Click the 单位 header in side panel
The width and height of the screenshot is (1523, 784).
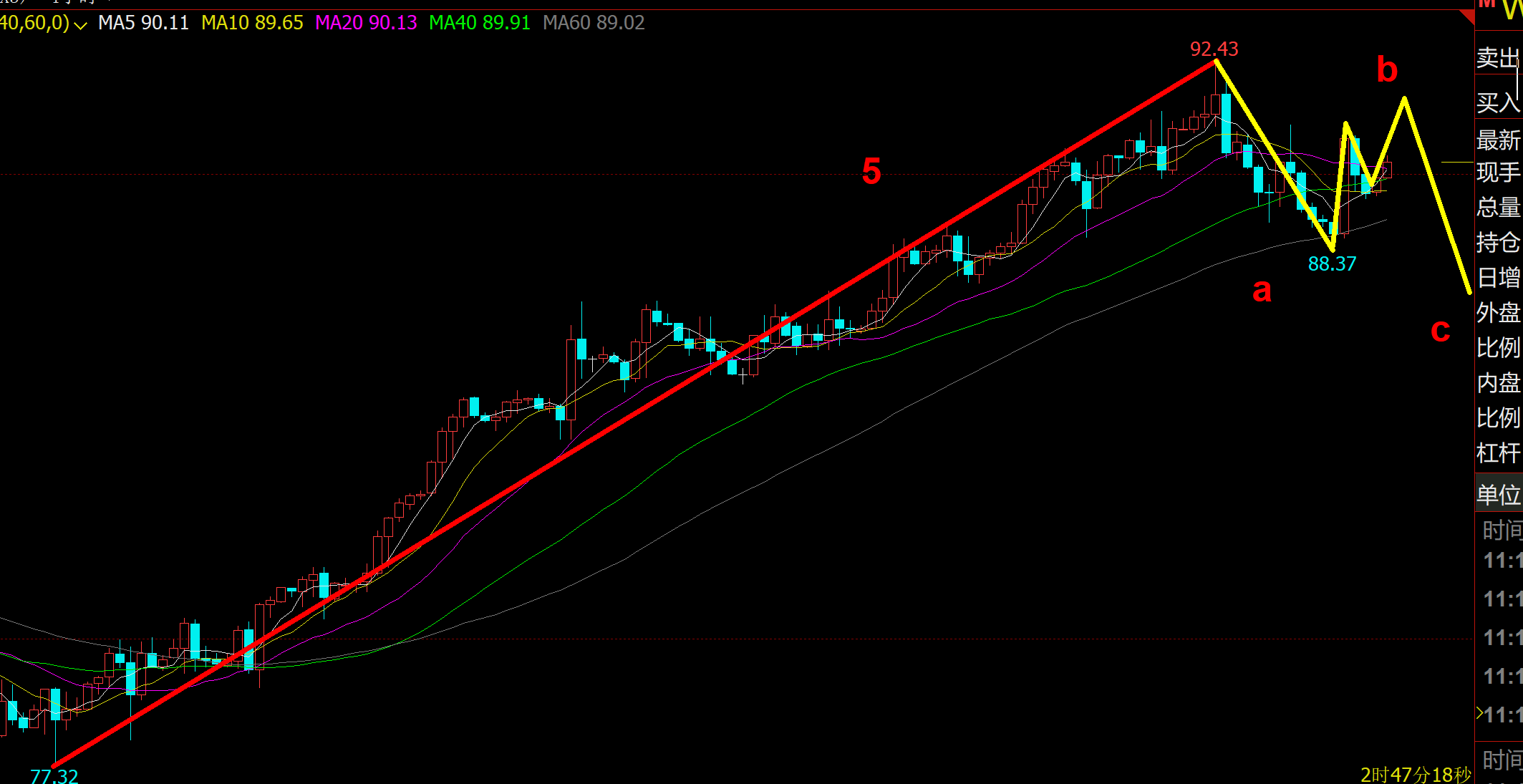1498,495
